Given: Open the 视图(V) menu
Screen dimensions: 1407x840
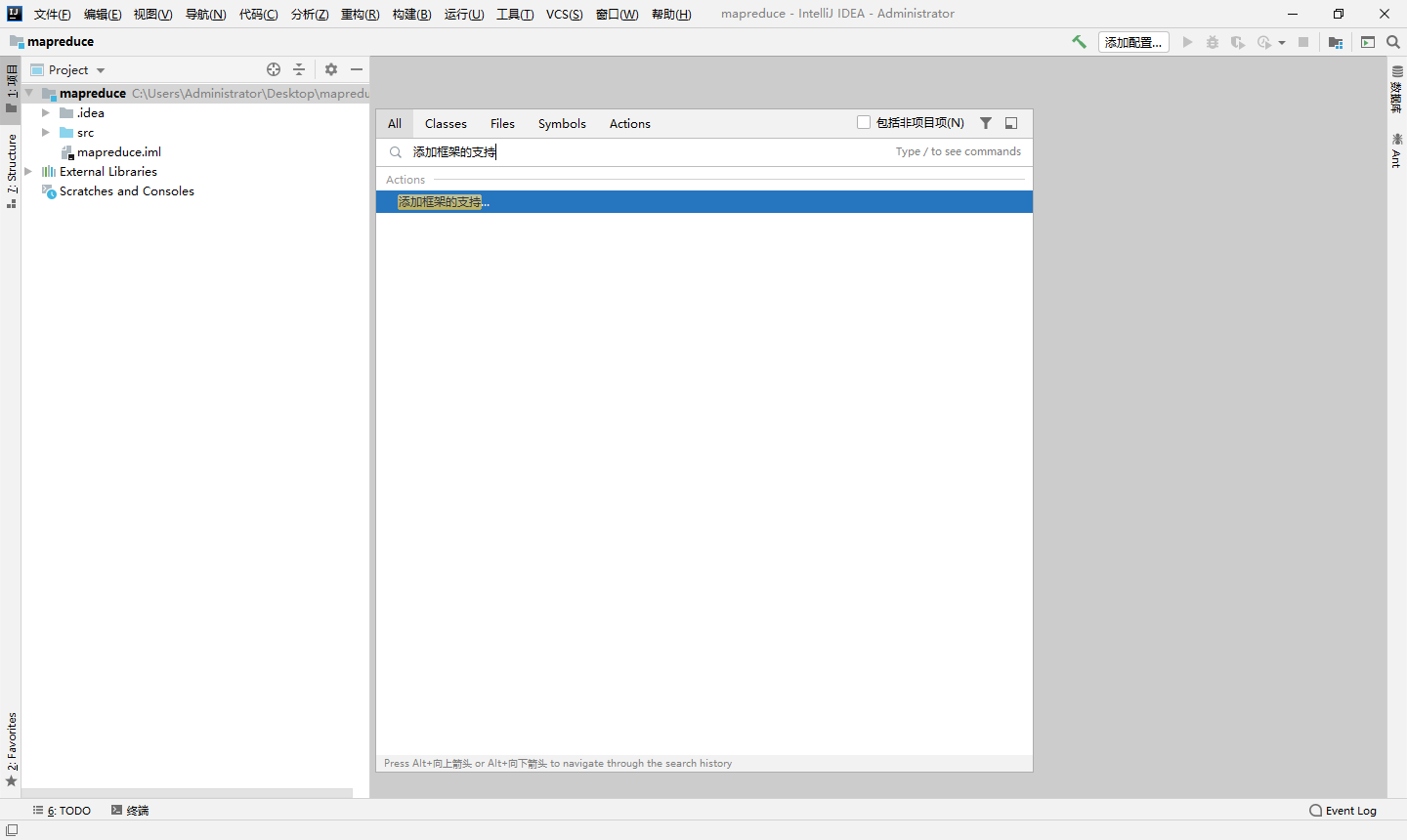Looking at the screenshot, I should click(152, 14).
